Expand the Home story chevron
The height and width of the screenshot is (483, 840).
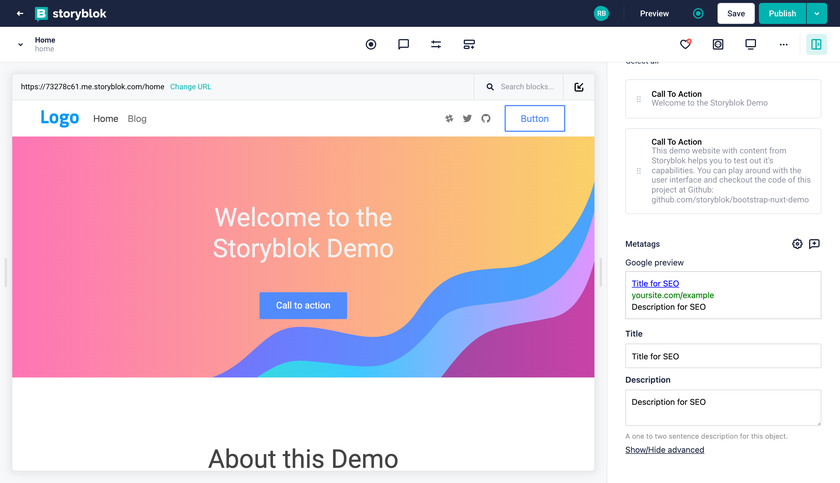tap(20, 44)
